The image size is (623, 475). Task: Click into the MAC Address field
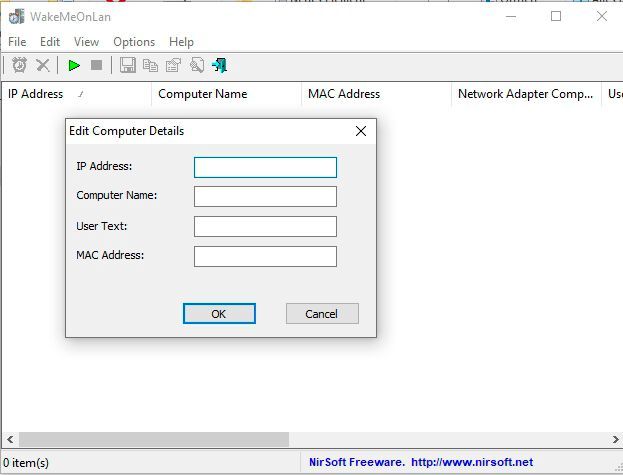[265, 257]
